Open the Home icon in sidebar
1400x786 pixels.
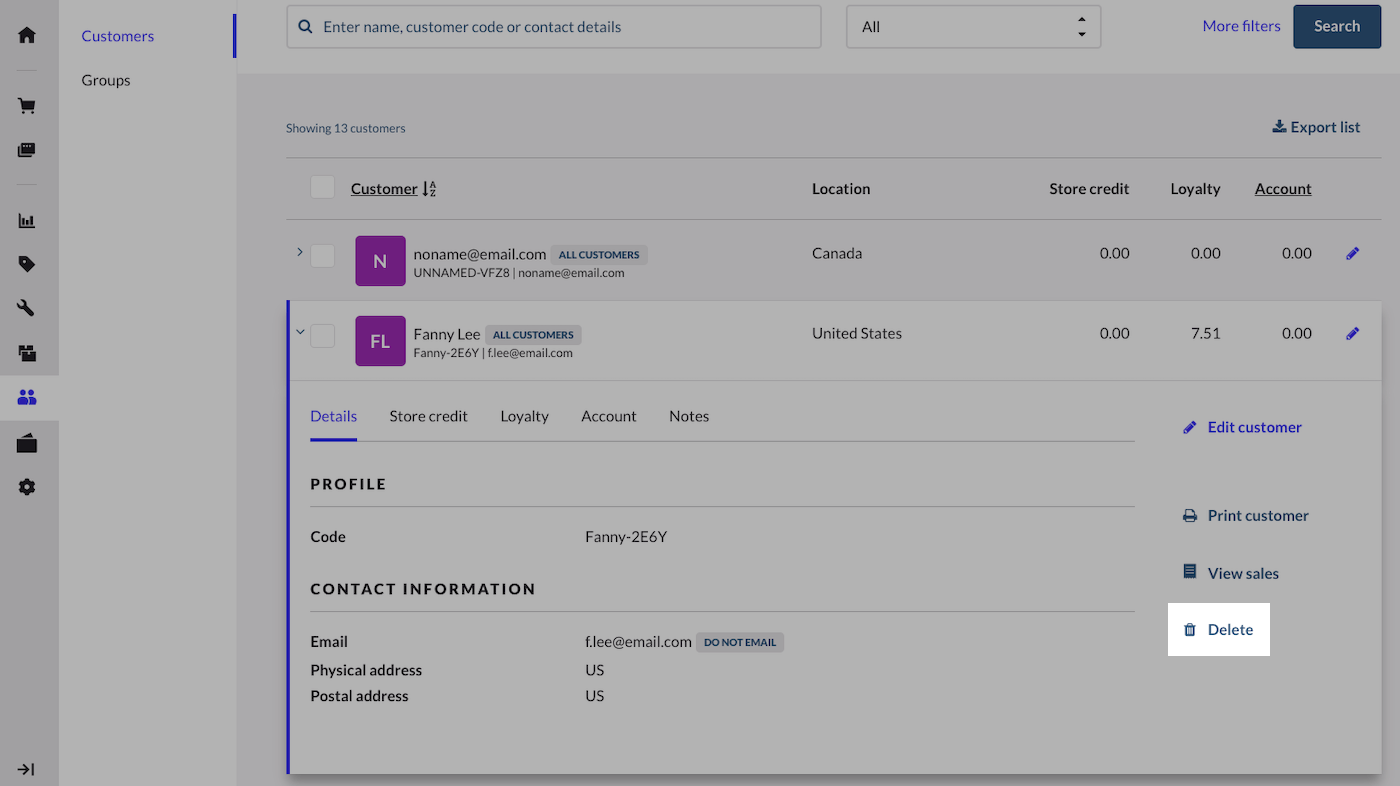coord(27,35)
